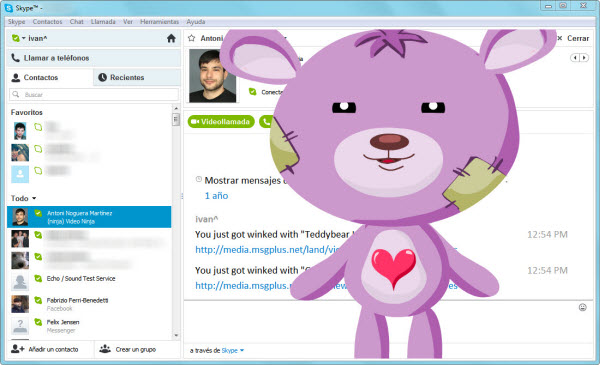Toggle favorite star next to Antoni

pyautogui.click(x=192, y=38)
